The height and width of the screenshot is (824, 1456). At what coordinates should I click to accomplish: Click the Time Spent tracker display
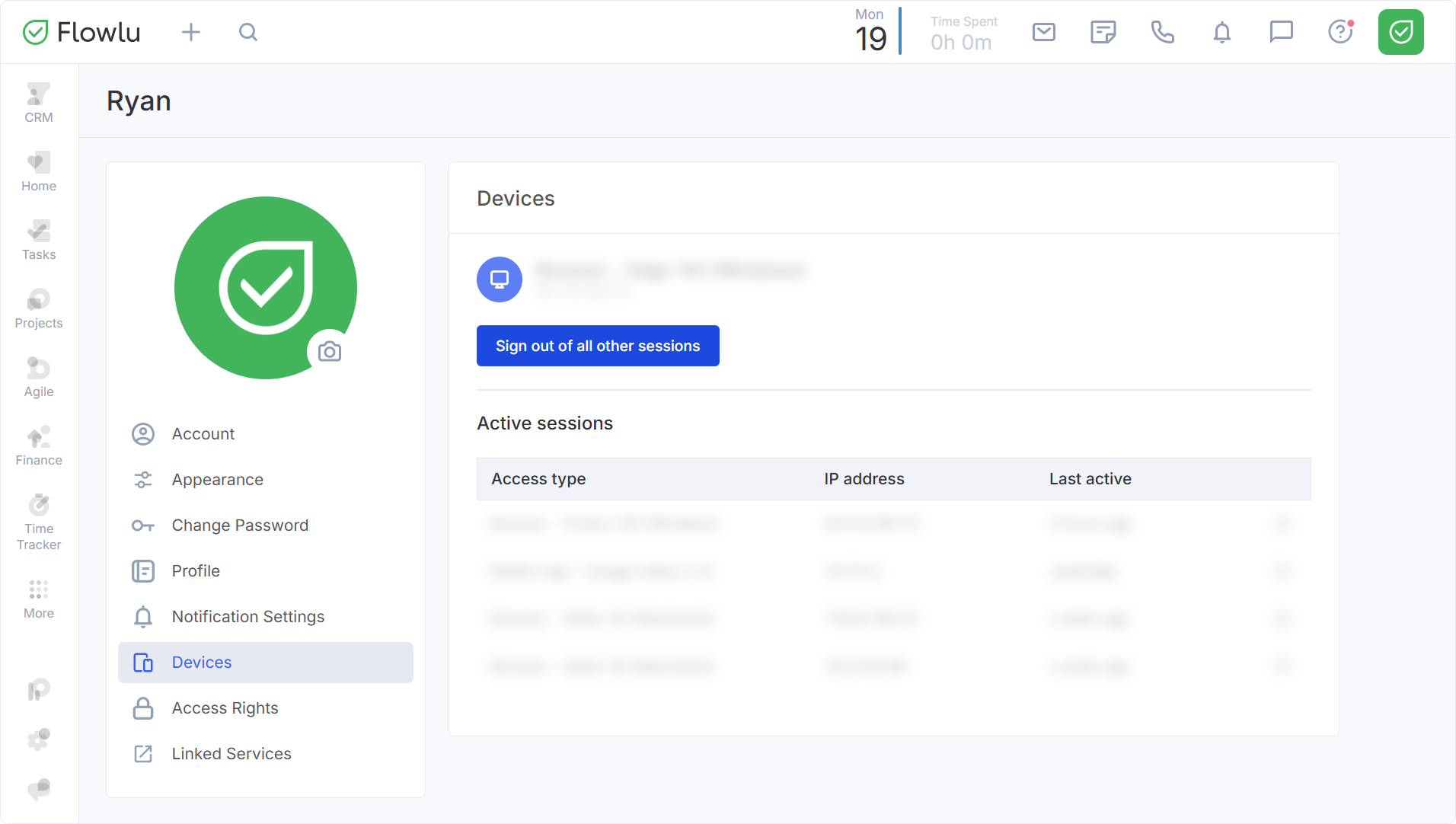click(963, 34)
